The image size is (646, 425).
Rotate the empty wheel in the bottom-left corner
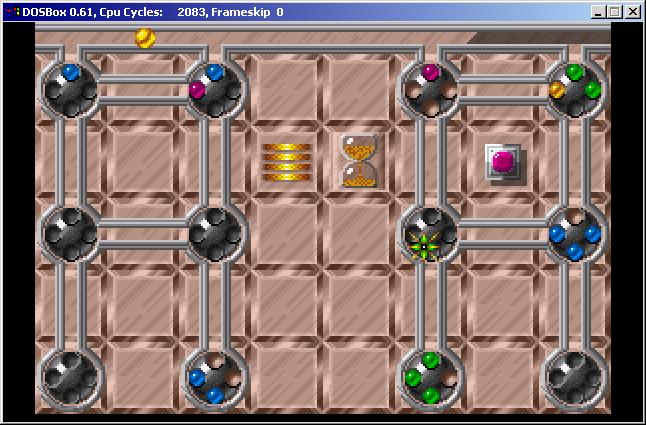point(70,378)
